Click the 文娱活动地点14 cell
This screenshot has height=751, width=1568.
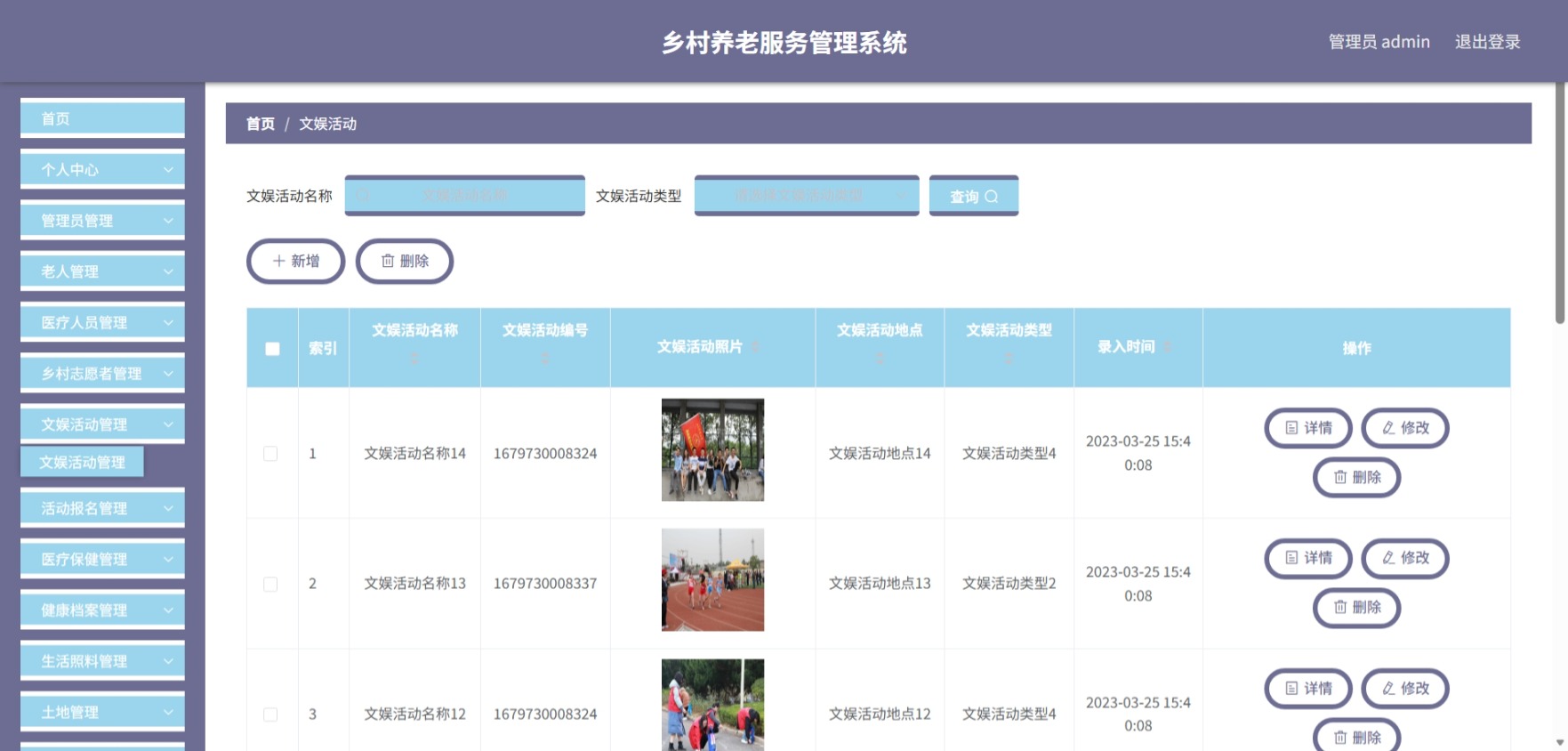pyautogui.click(x=880, y=454)
